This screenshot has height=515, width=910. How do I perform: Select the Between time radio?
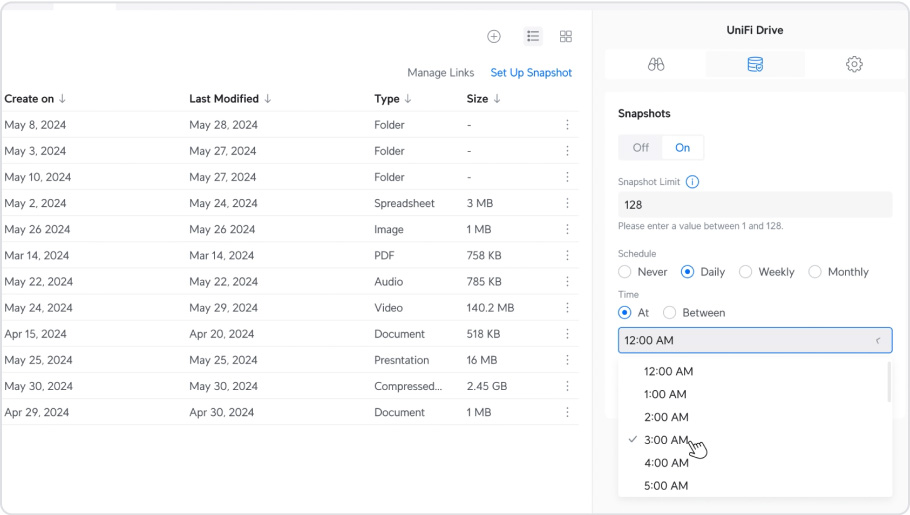(x=669, y=312)
